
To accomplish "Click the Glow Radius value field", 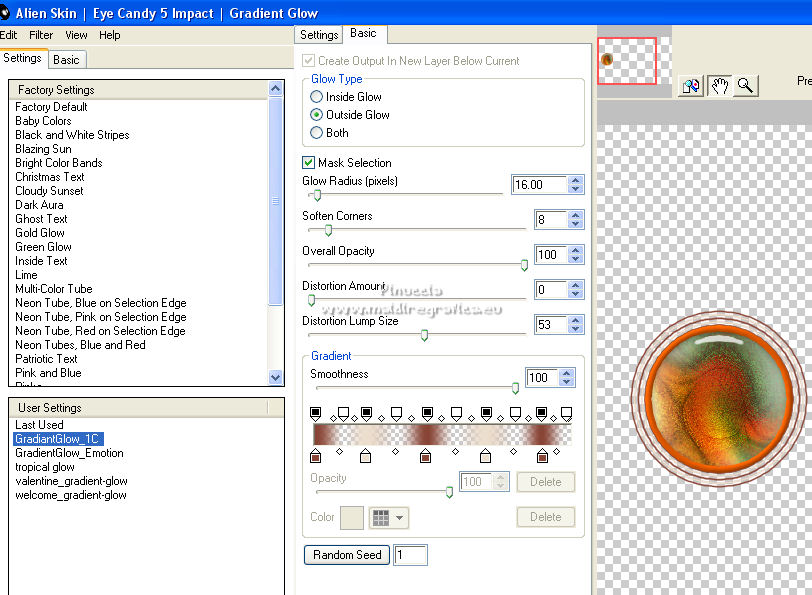I will [x=539, y=185].
